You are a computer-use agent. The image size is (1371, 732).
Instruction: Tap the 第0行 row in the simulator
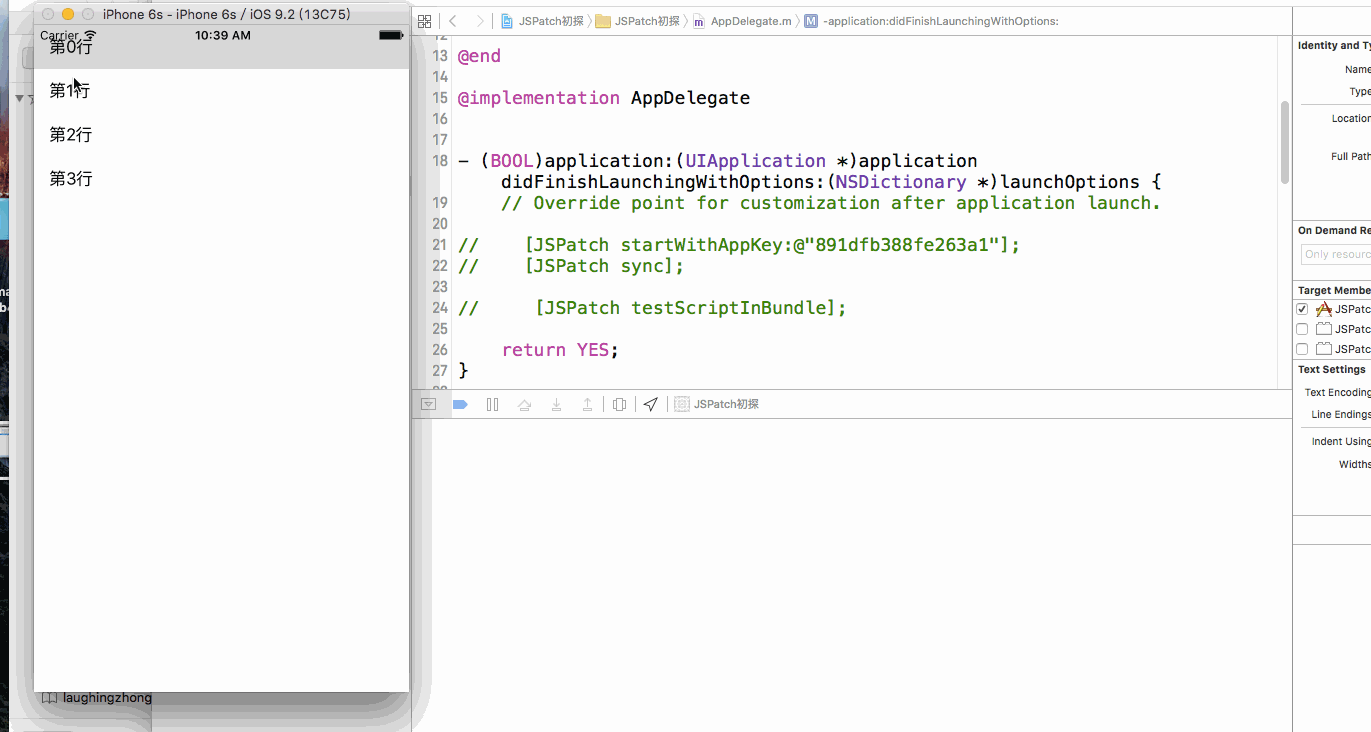(x=221, y=47)
